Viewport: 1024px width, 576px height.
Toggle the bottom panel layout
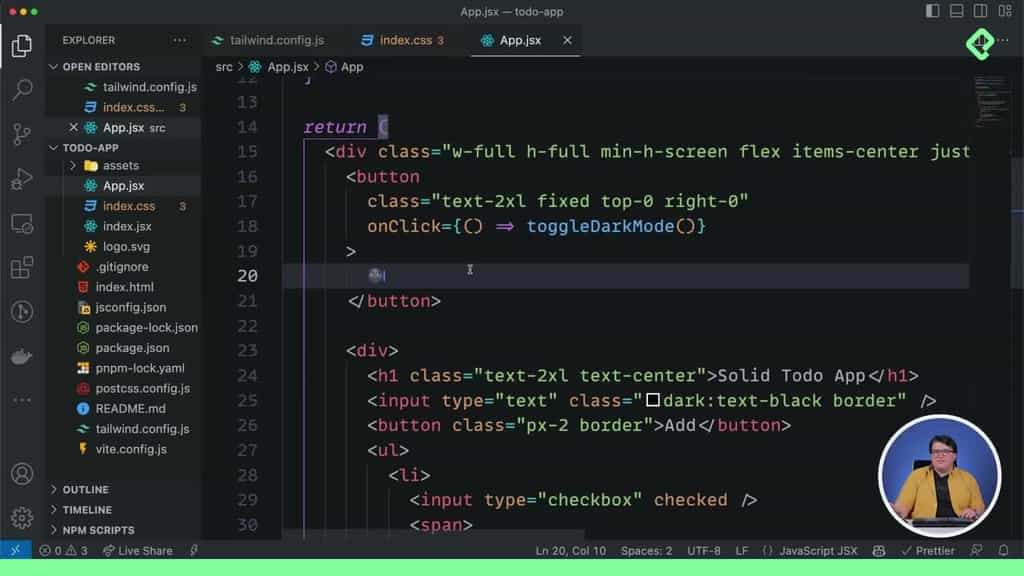pyautogui.click(x=956, y=10)
